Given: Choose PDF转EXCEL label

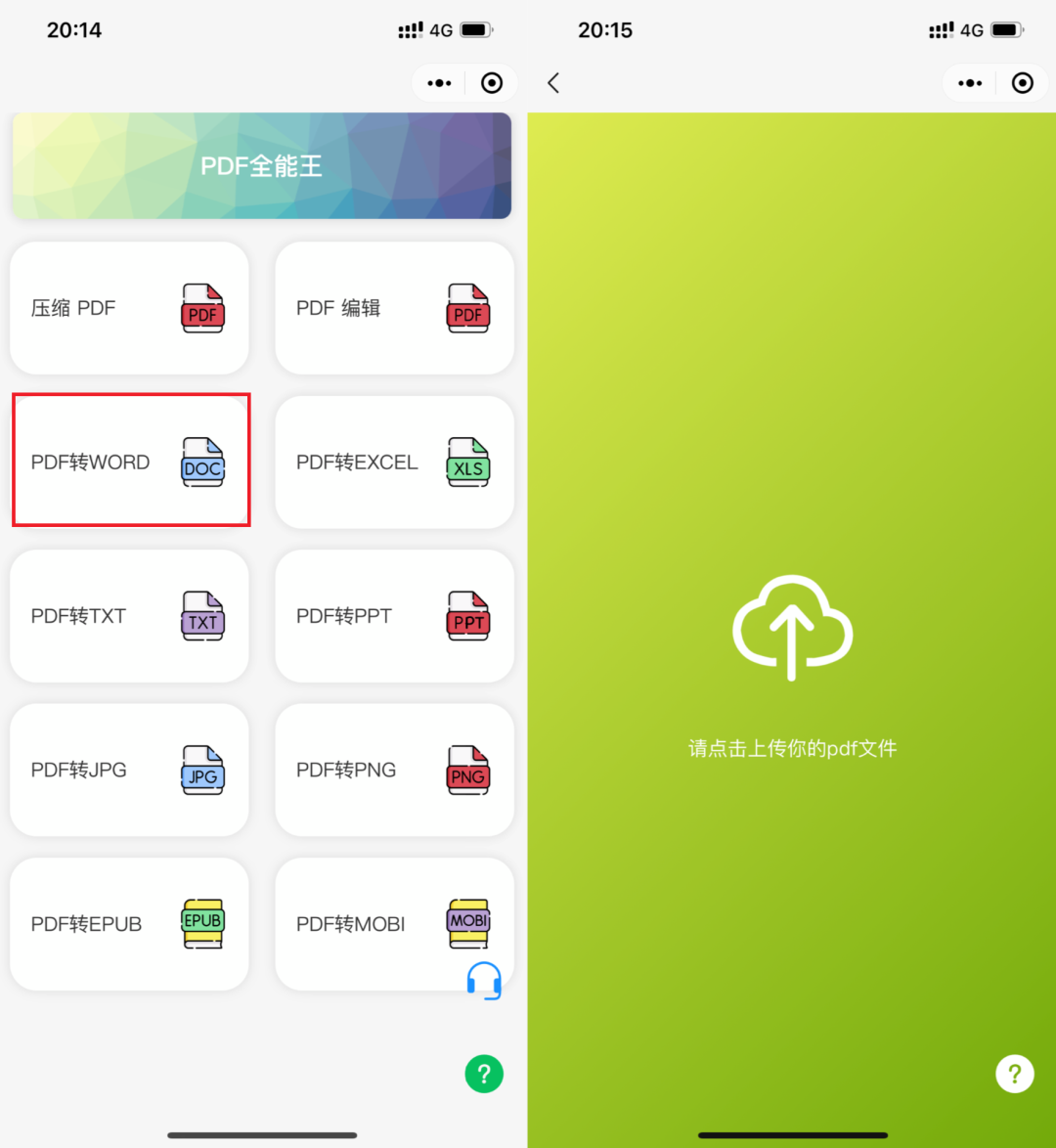Looking at the screenshot, I should coord(357,462).
